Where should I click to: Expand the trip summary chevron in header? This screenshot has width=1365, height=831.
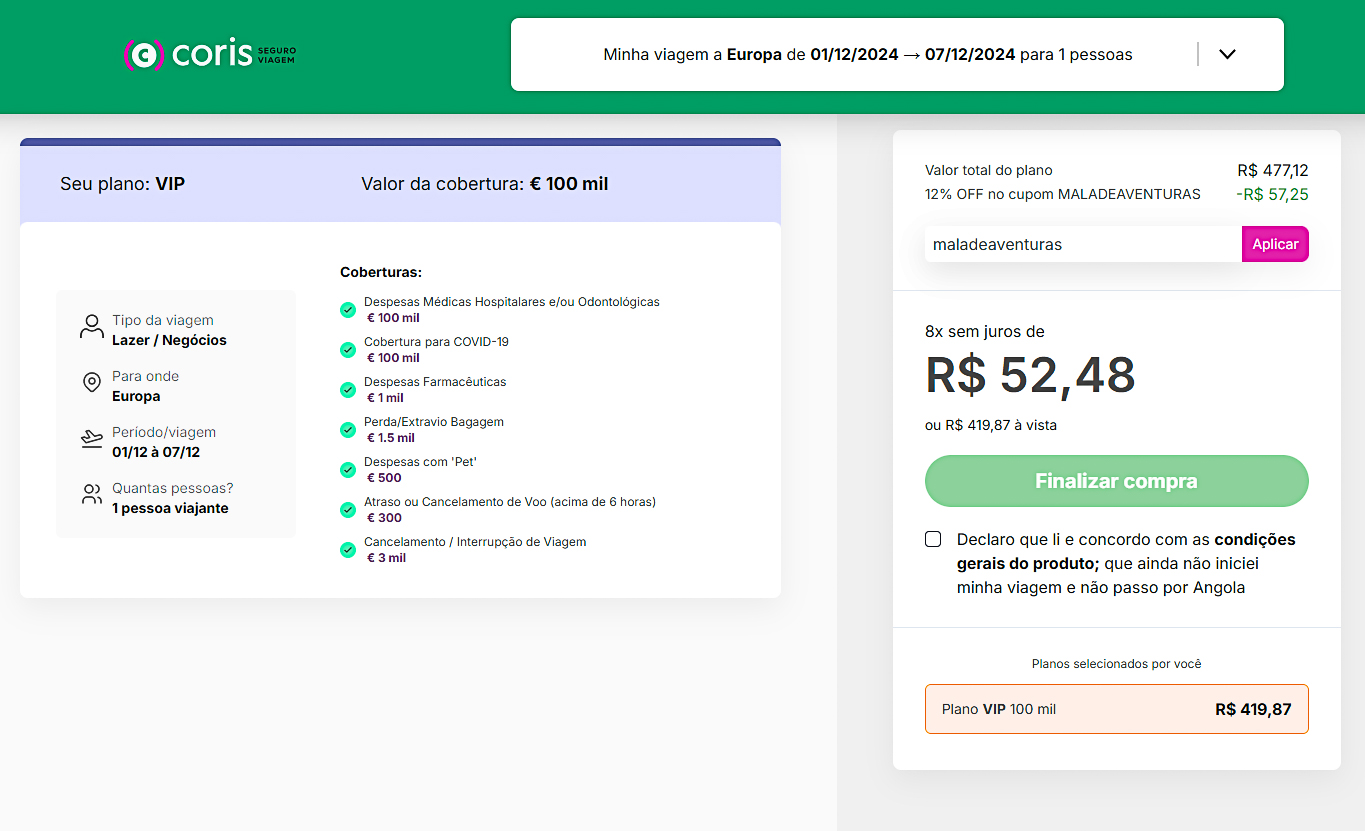click(x=1228, y=54)
